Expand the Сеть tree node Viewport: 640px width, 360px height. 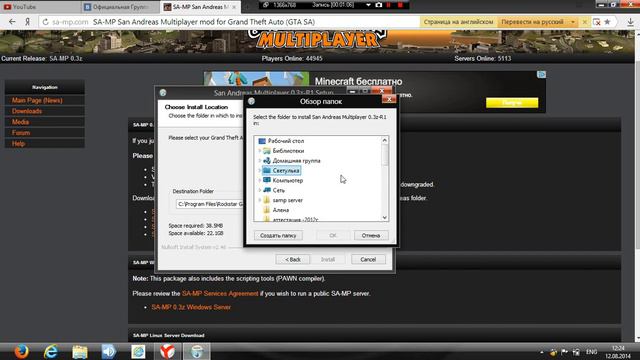260,190
